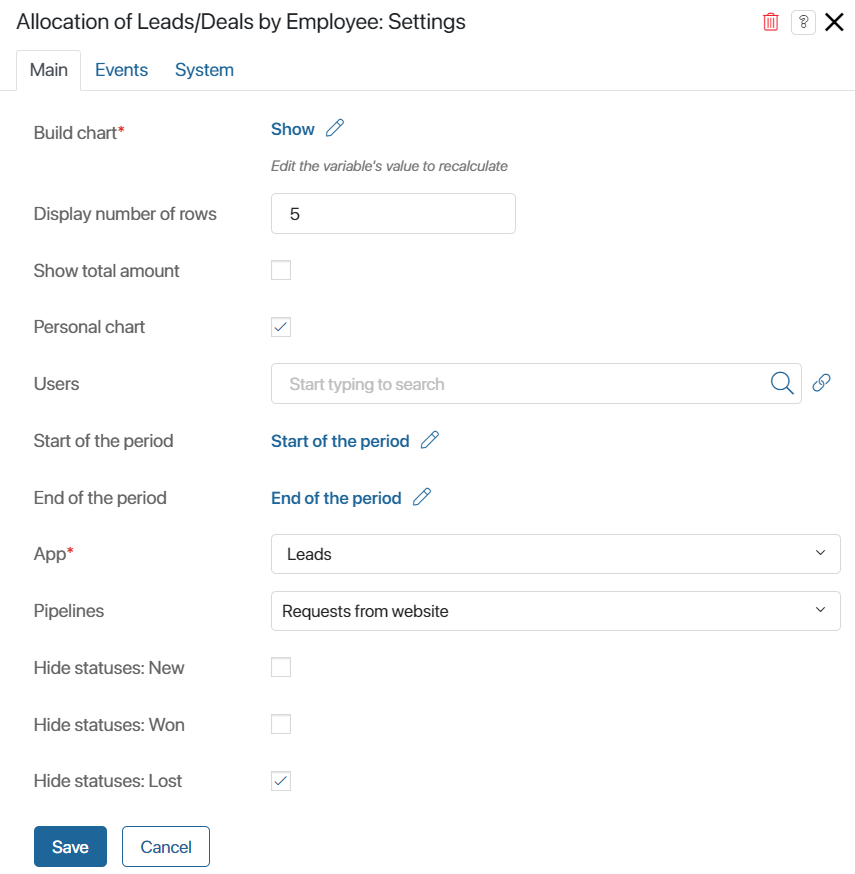Click the Show link for Build chart

tap(293, 129)
